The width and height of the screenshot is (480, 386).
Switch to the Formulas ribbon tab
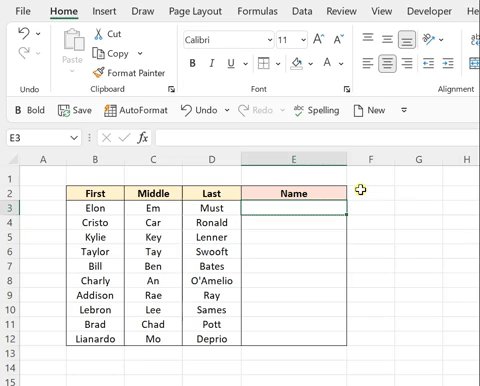(257, 11)
